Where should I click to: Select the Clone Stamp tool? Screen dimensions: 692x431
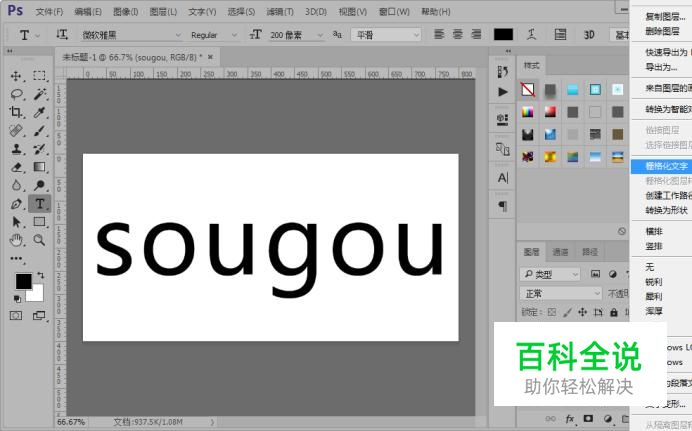coord(16,149)
